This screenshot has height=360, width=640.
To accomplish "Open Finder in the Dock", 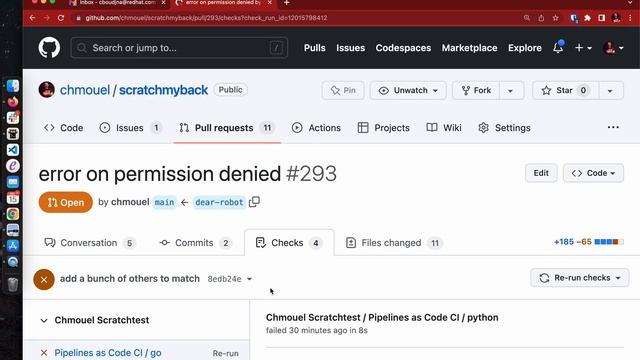I will (x=13, y=86).
